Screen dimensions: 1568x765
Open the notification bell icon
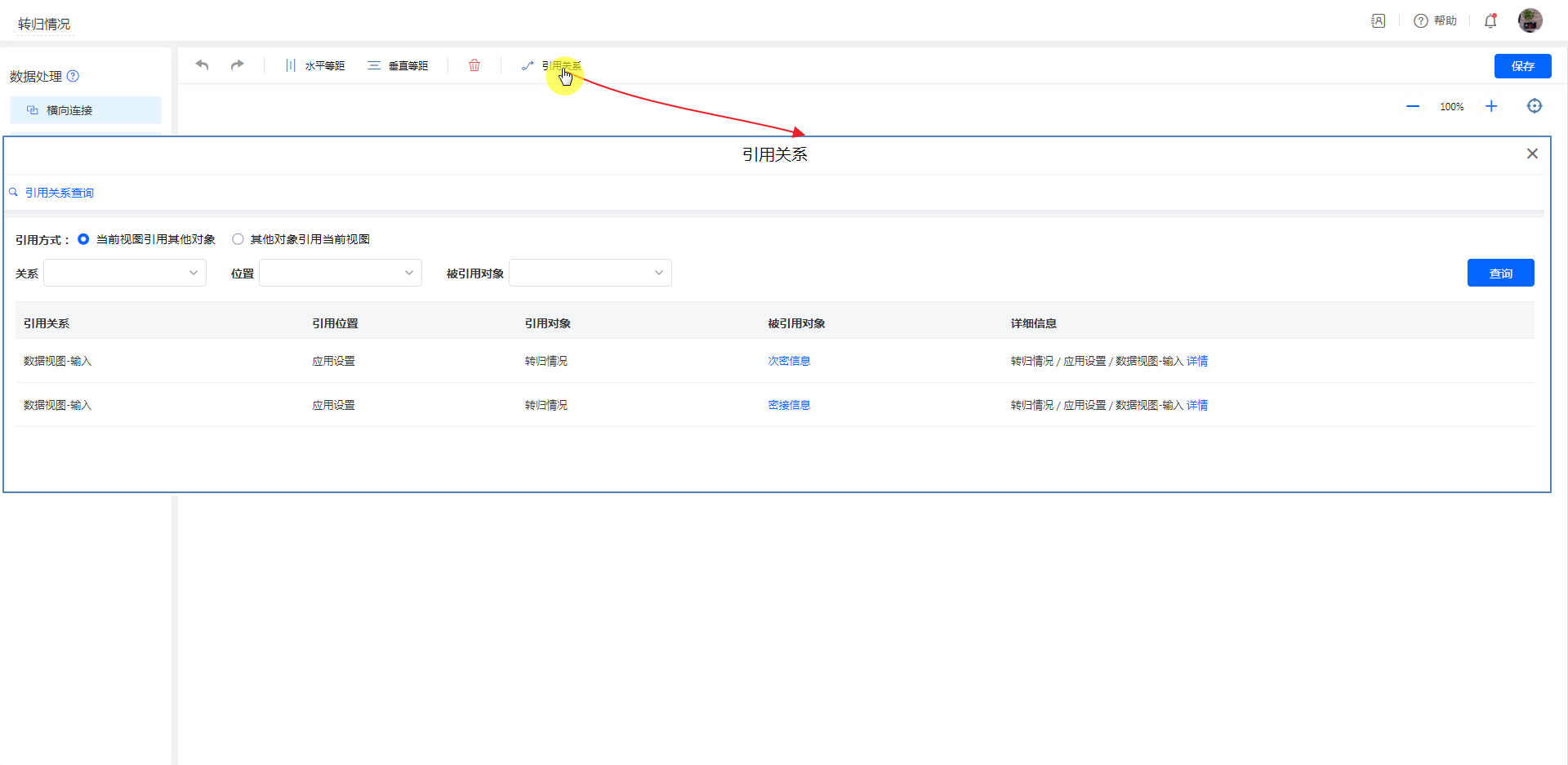1490,21
